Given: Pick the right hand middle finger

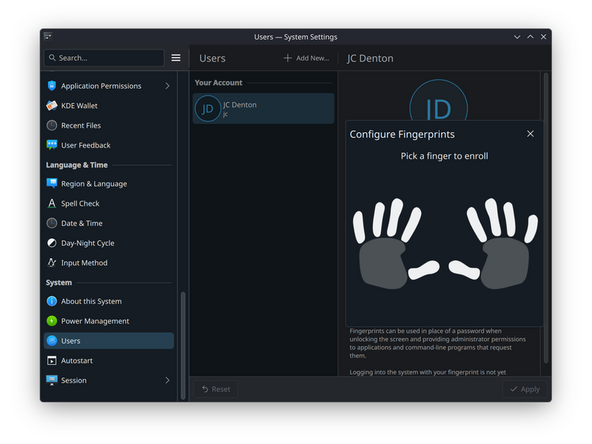Looking at the screenshot, I should [x=493, y=217].
